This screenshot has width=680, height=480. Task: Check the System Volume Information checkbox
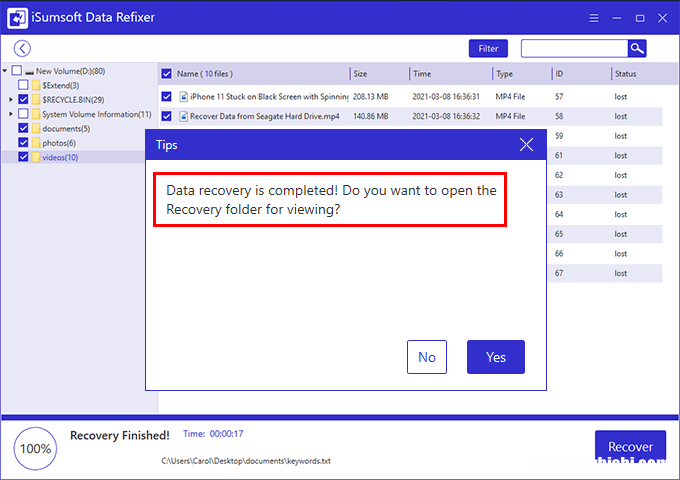23,114
